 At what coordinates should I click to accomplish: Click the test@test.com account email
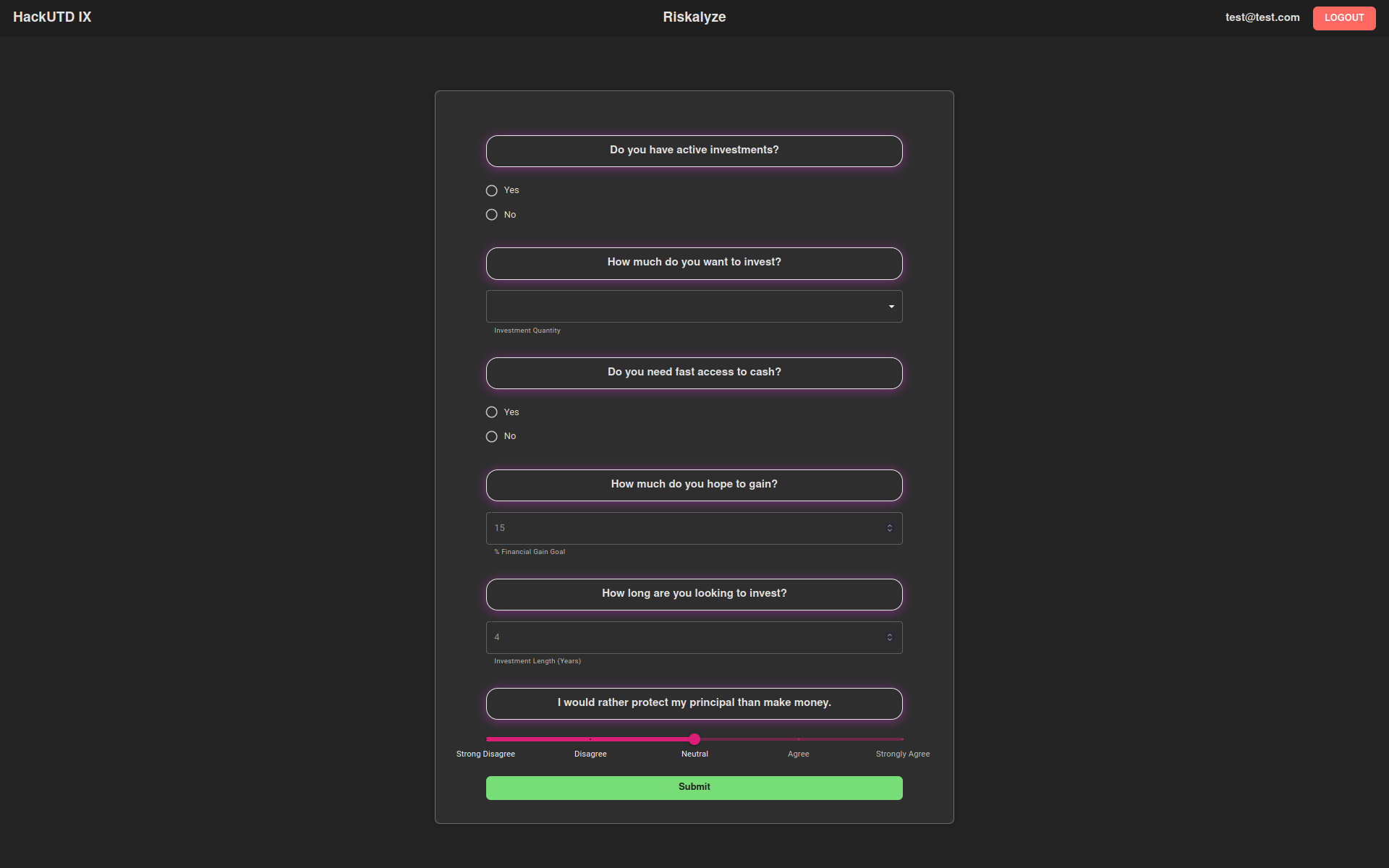1262,17
